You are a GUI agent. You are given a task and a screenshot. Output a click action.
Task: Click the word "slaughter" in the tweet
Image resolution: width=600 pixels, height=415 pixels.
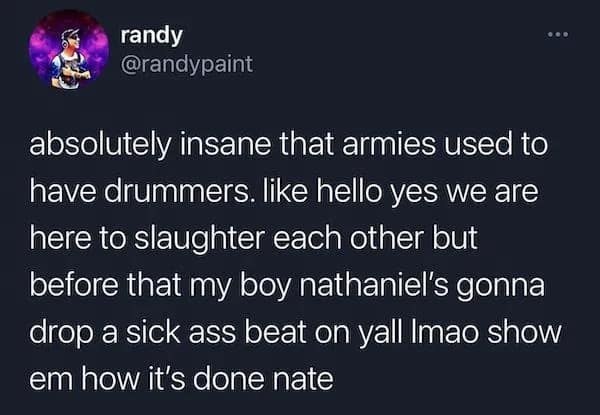pyautogui.click(x=199, y=240)
